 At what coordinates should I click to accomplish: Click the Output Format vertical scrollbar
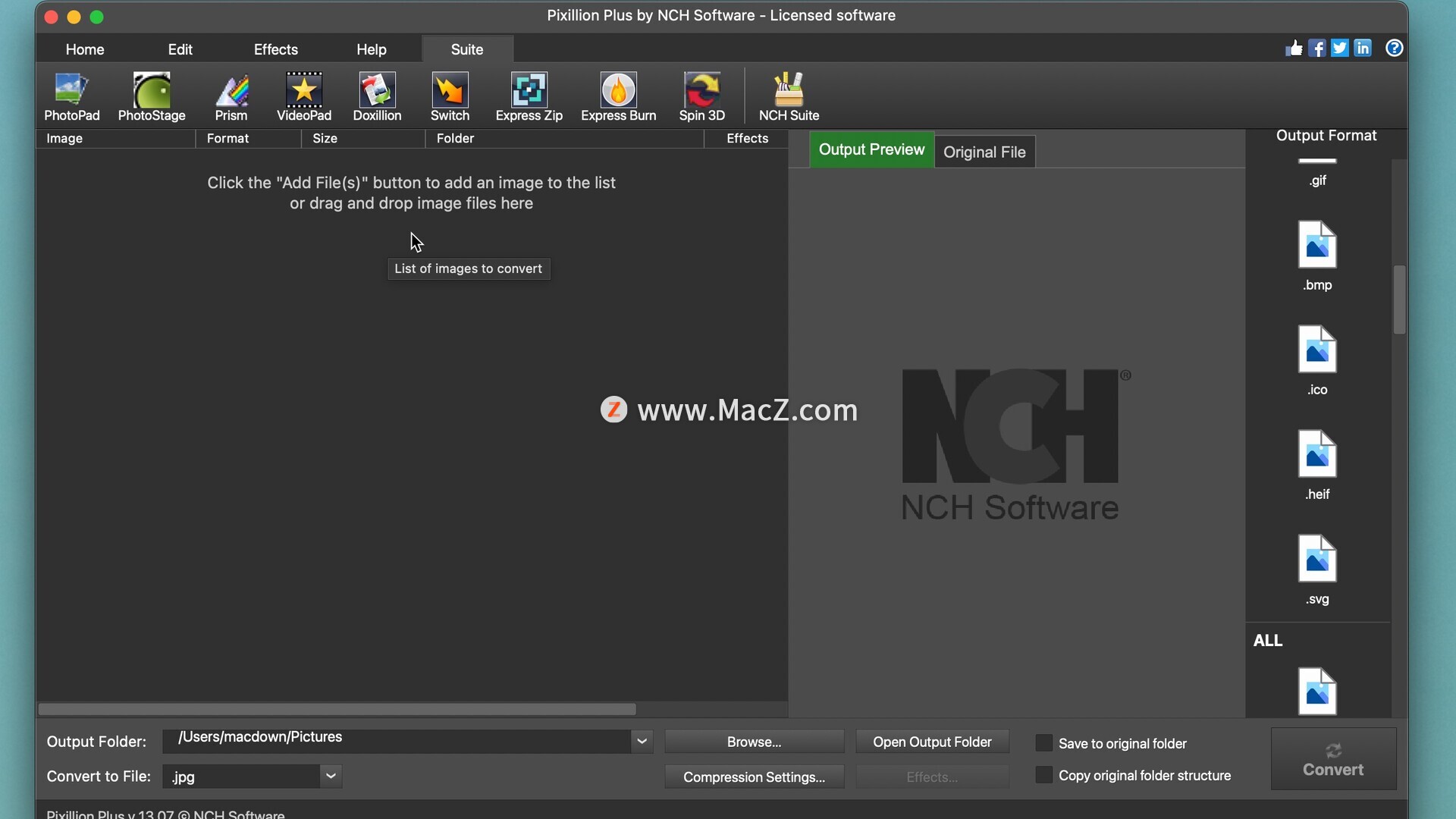(1399, 300)
